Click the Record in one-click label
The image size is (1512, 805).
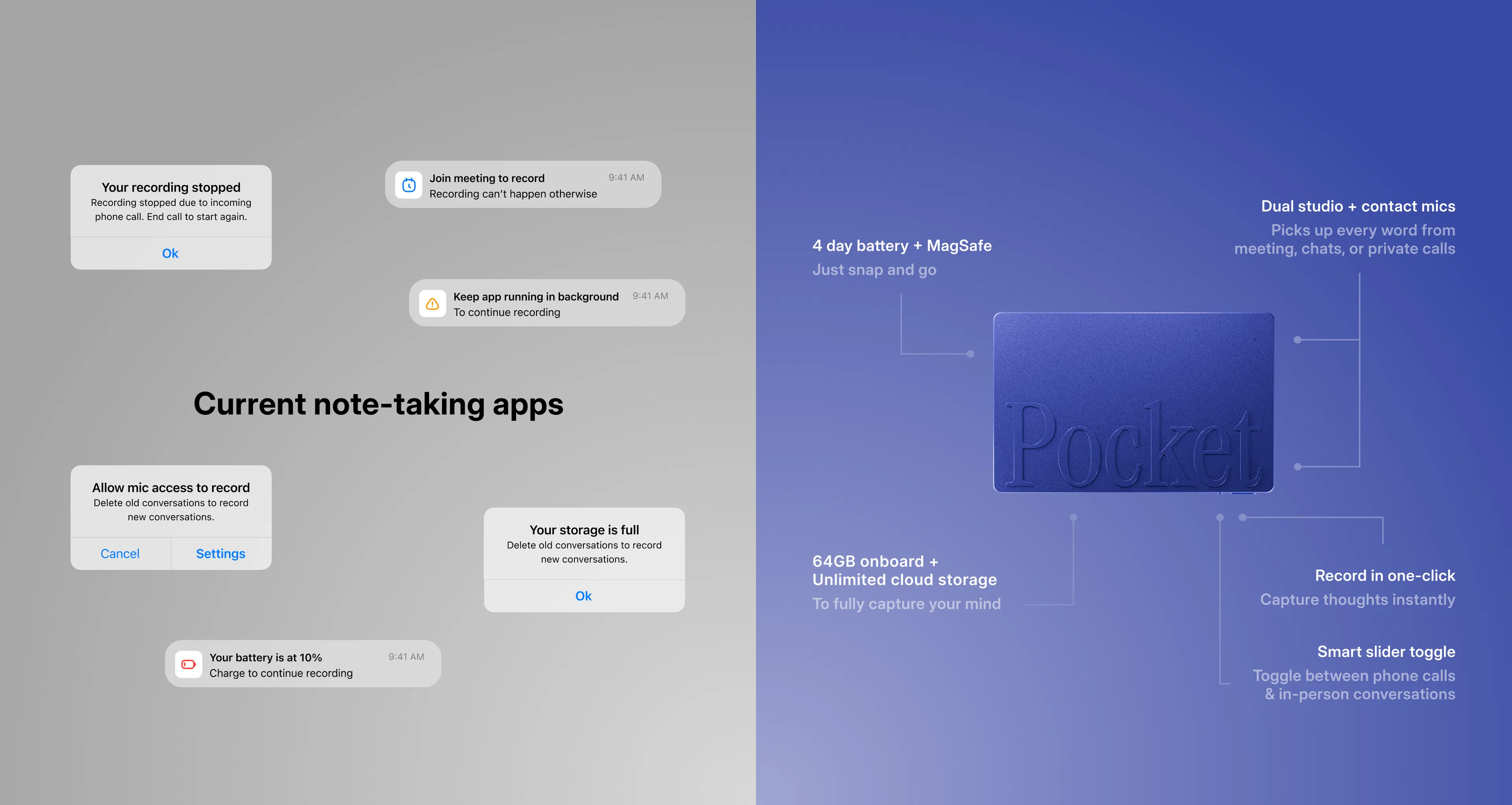click(x=1385, y=576)
